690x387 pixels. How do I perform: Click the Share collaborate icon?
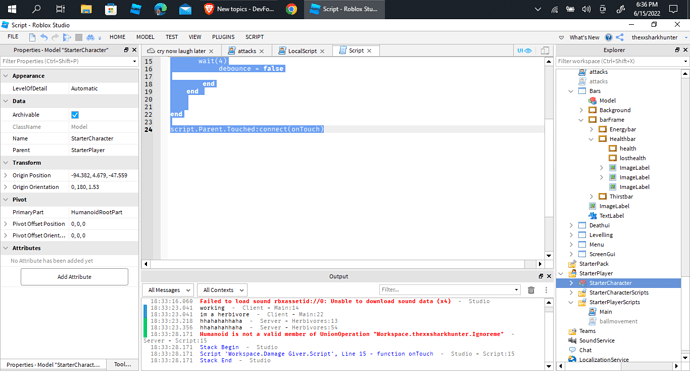click(620, 37)
